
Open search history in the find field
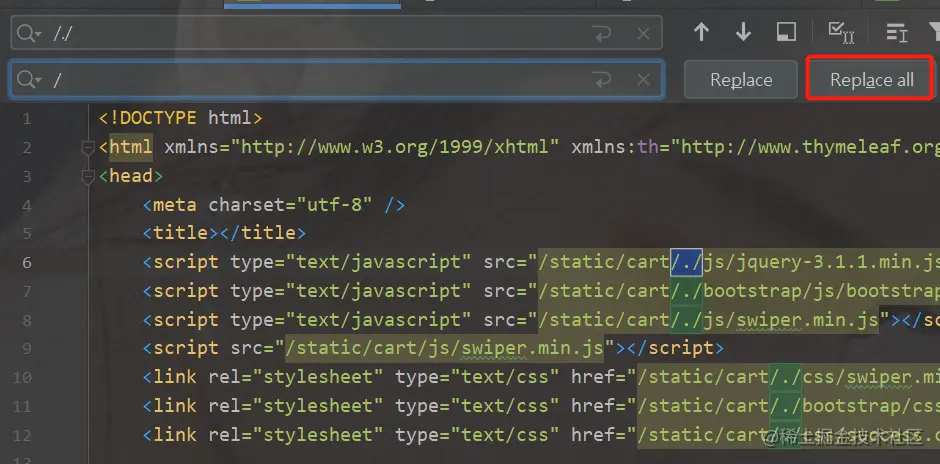point(28,34)
